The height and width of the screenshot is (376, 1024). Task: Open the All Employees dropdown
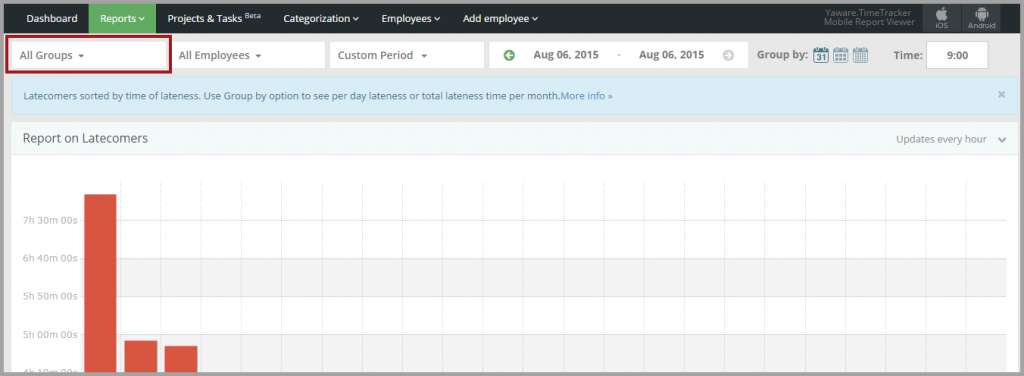pos(248,55)
